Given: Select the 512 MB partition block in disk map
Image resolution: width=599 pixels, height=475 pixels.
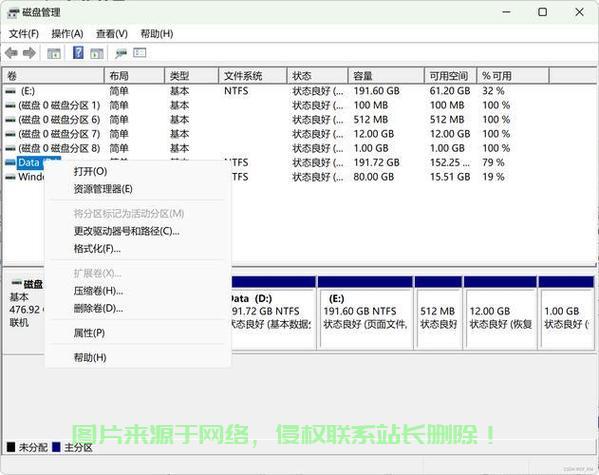Looking at the screenshot, I should pos(438,313).
